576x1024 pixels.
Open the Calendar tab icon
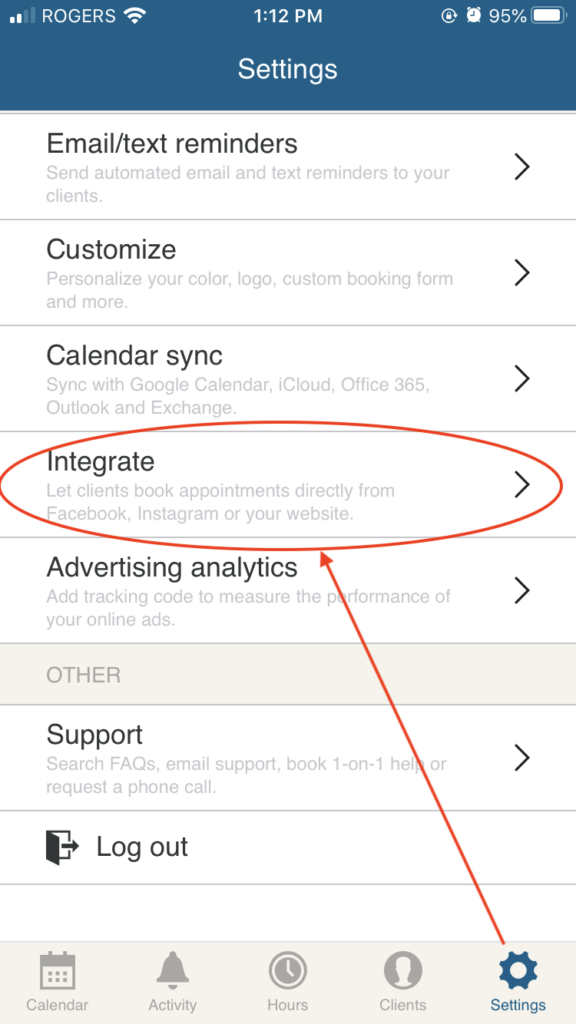point(57,970)
